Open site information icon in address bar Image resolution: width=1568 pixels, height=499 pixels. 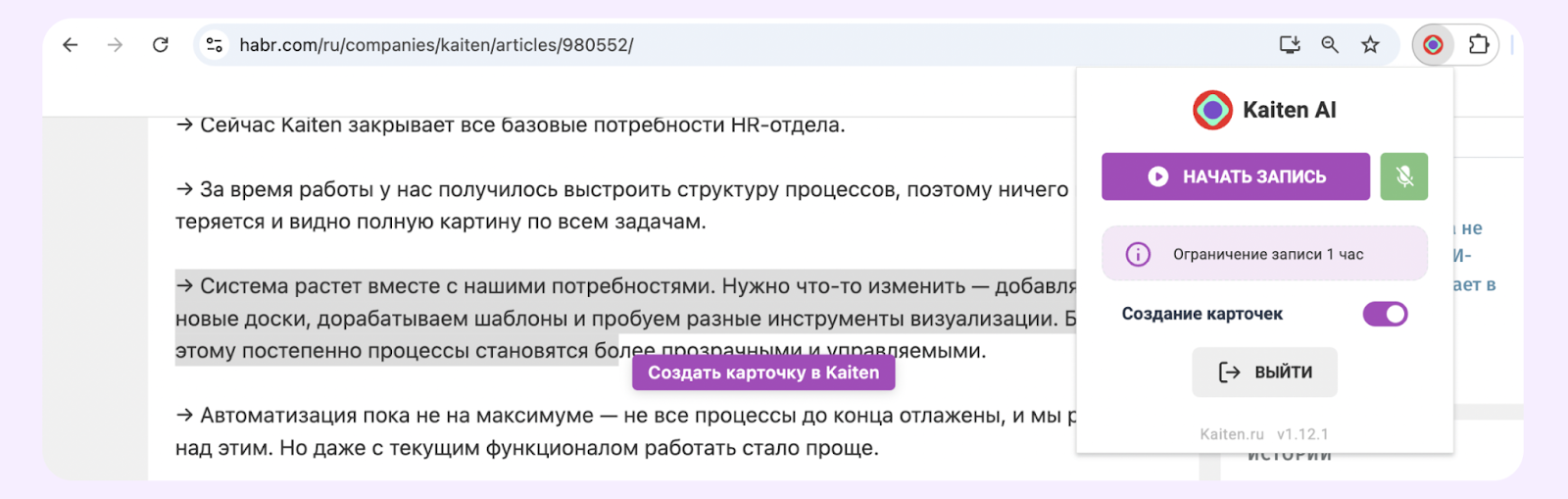coord(215,45)
